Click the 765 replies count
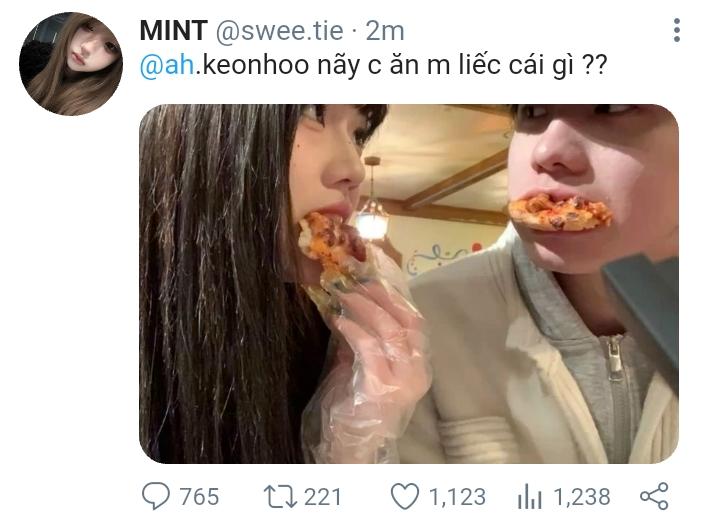The height and width of the screenshot is (519, 719). 198,496
